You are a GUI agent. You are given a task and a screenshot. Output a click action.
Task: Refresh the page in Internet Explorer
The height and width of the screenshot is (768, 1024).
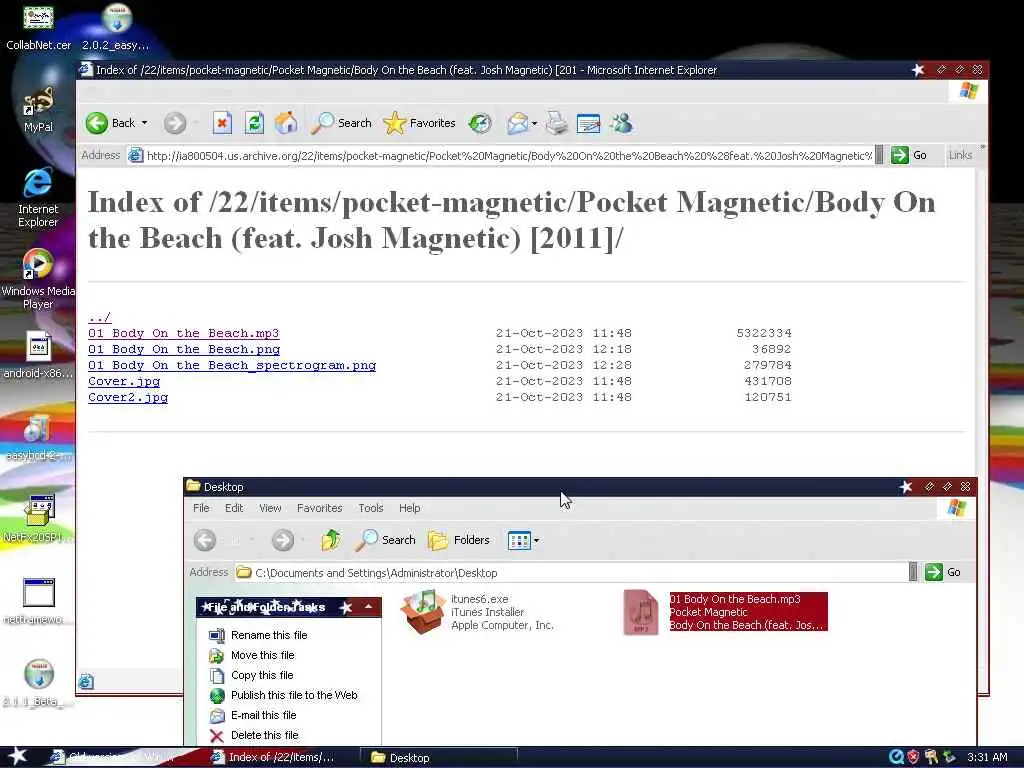(x=254, y=123)
